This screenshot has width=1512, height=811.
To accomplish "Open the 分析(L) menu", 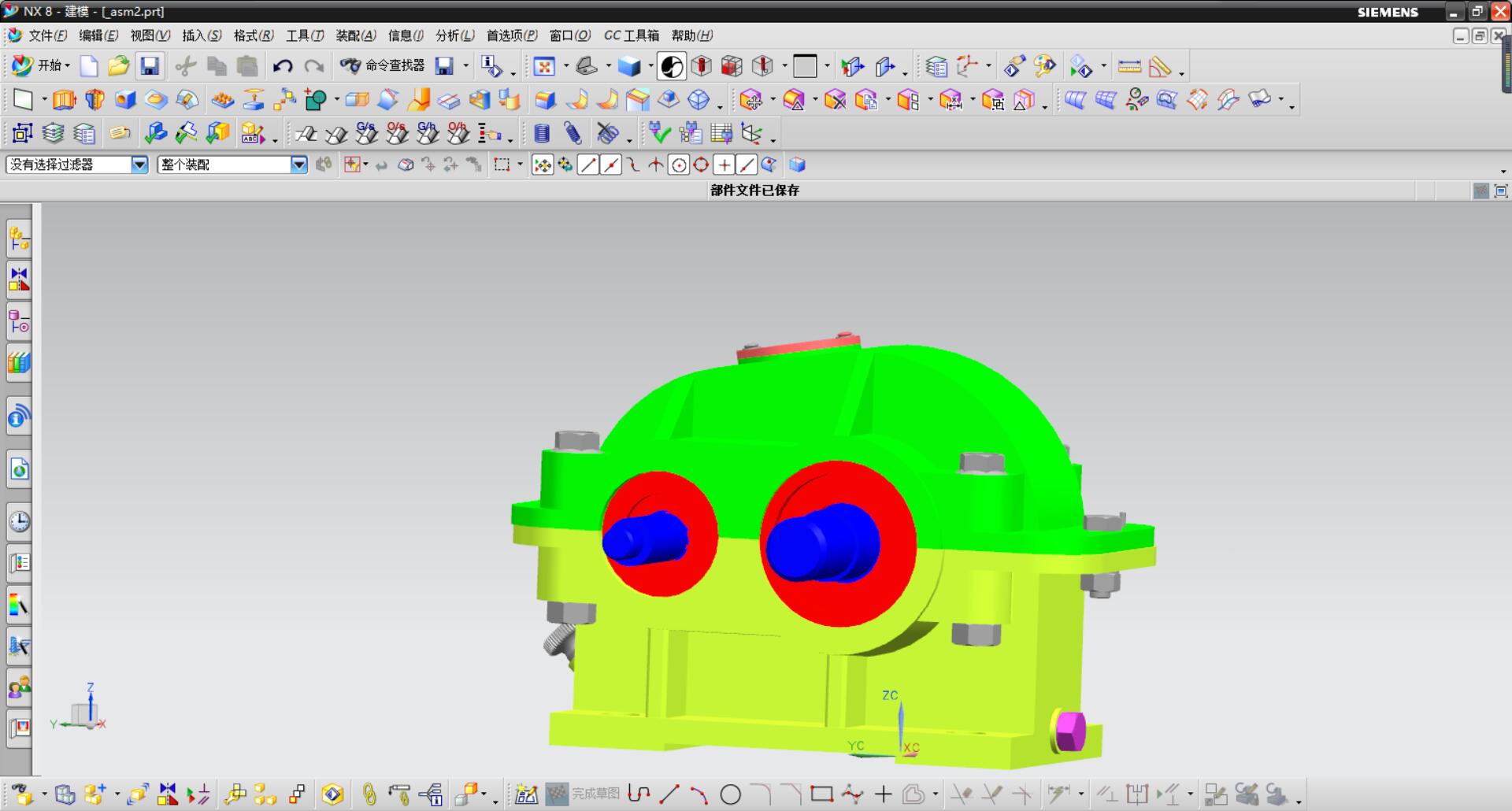I will click(454, 35).
